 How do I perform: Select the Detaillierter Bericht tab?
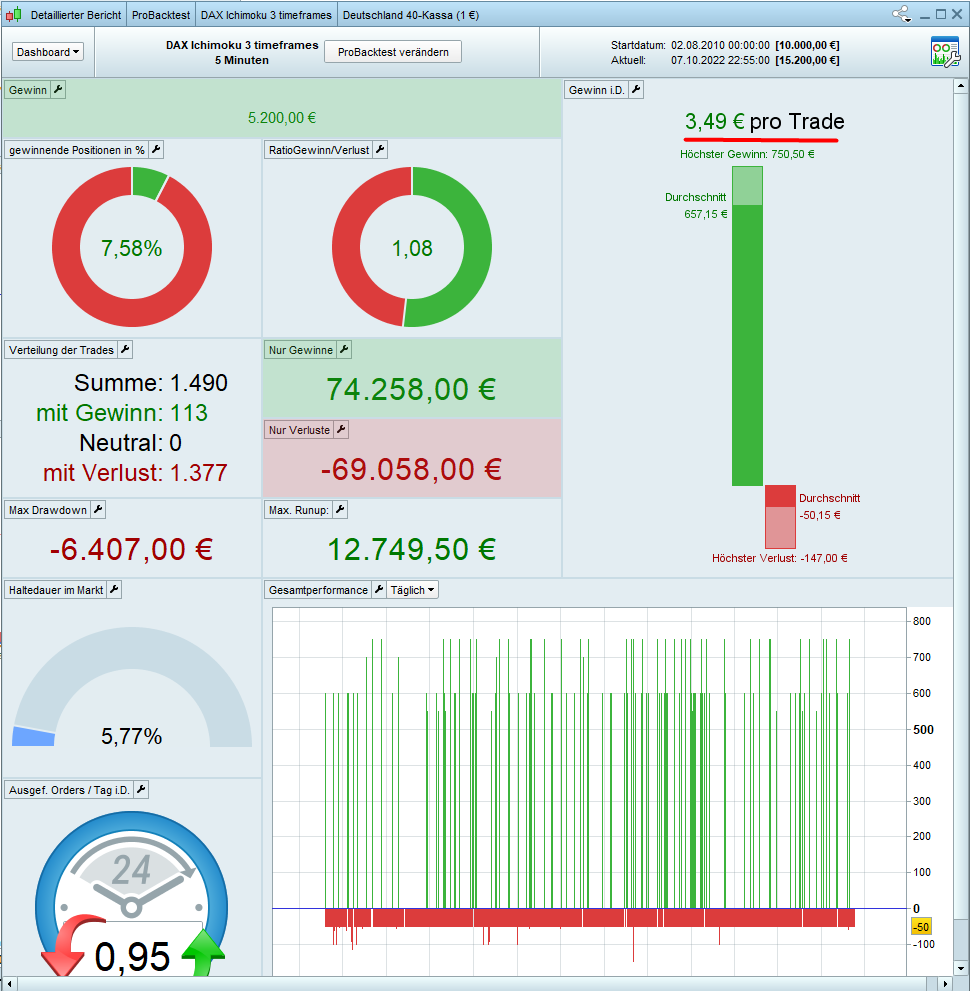point(76,15)
